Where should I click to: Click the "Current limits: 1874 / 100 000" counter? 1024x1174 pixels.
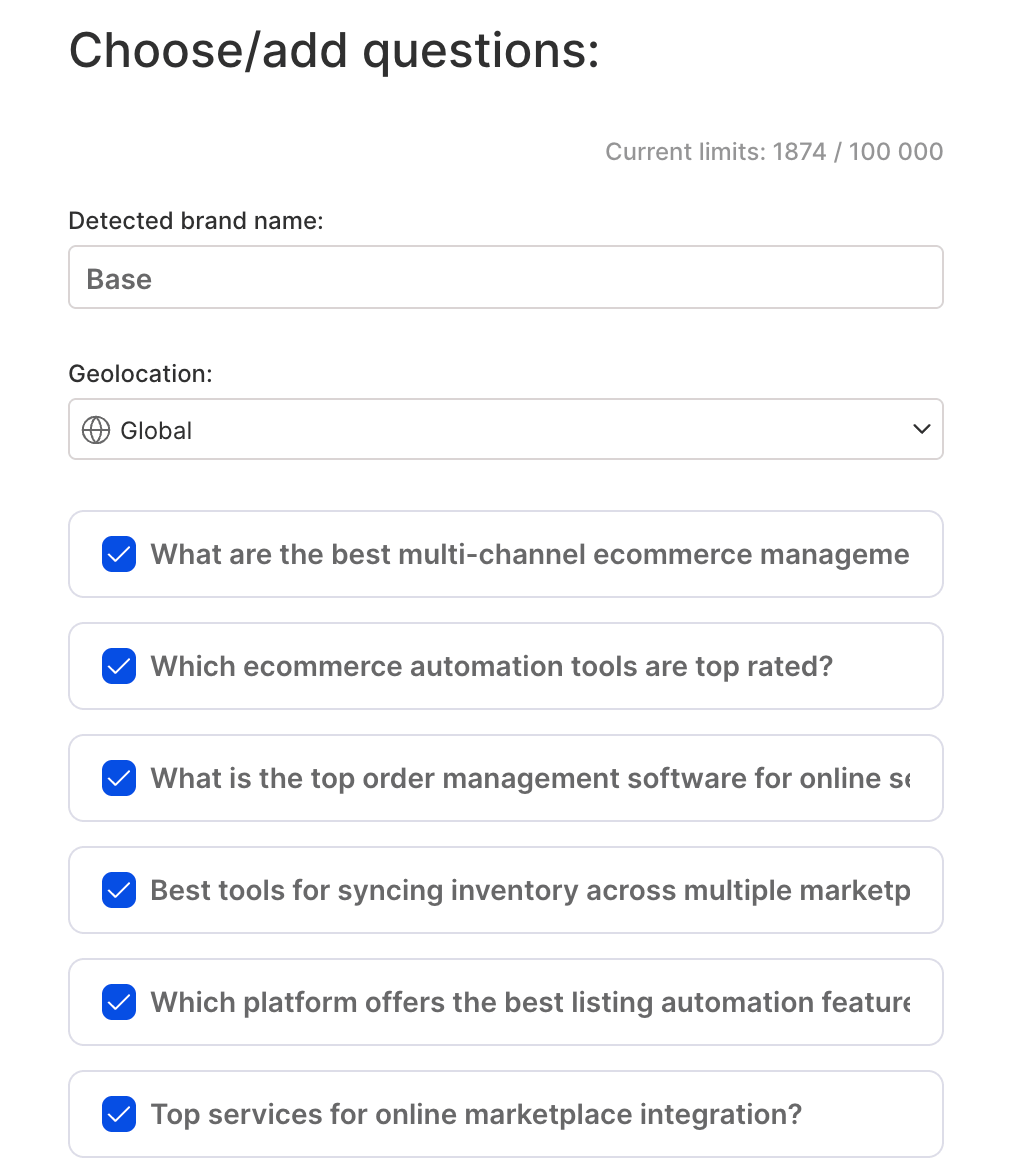[774, 151]
